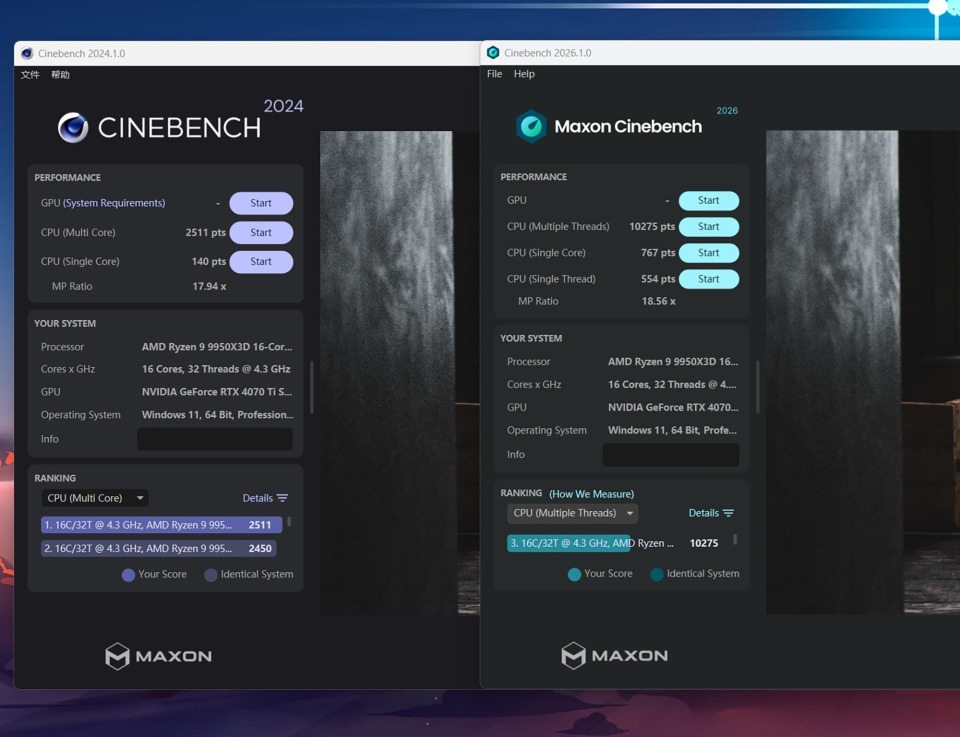
Task: Open Help menu in Cinebench 2026
Action: click(x=524, y=73)
